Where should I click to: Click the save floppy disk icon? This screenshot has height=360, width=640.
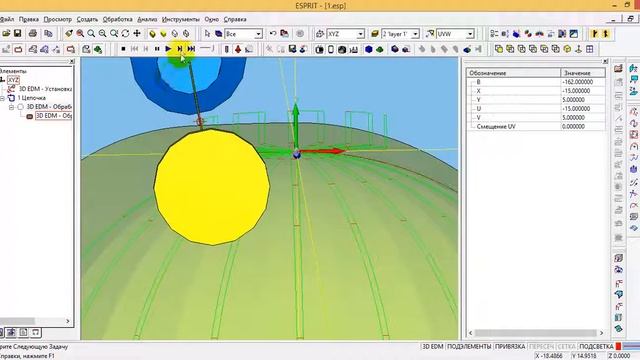pyautogui.click(x=18, y=33)
